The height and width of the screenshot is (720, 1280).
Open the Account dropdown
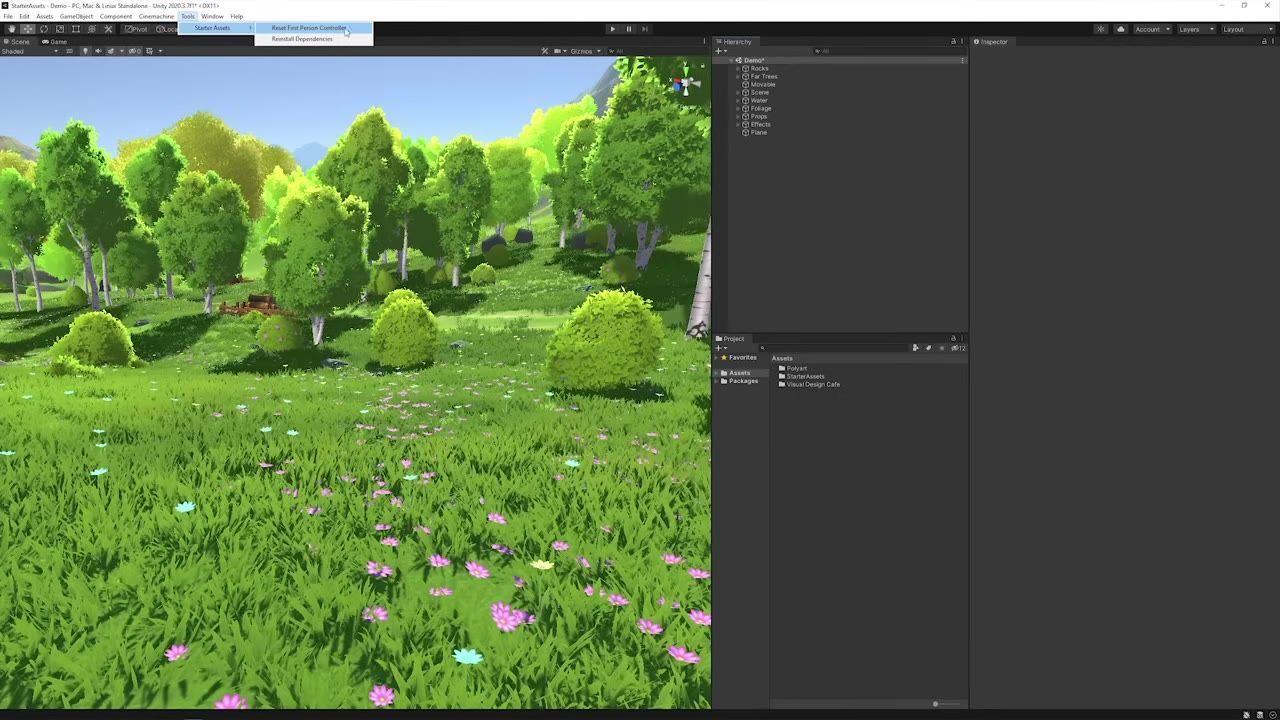(x=1152, y=29)
